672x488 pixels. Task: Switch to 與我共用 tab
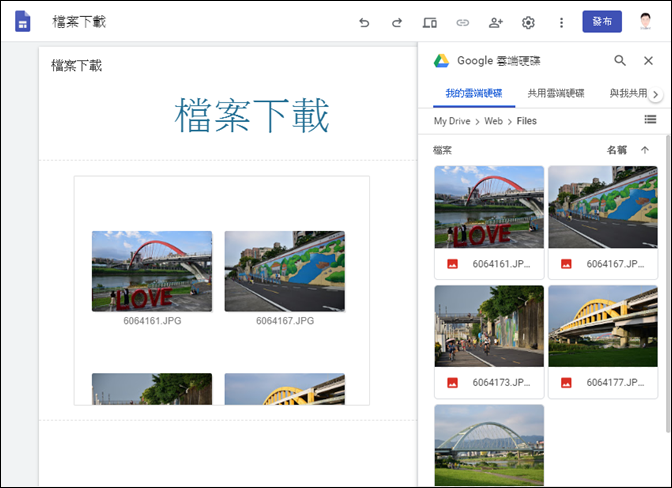[x=628, y=93]
